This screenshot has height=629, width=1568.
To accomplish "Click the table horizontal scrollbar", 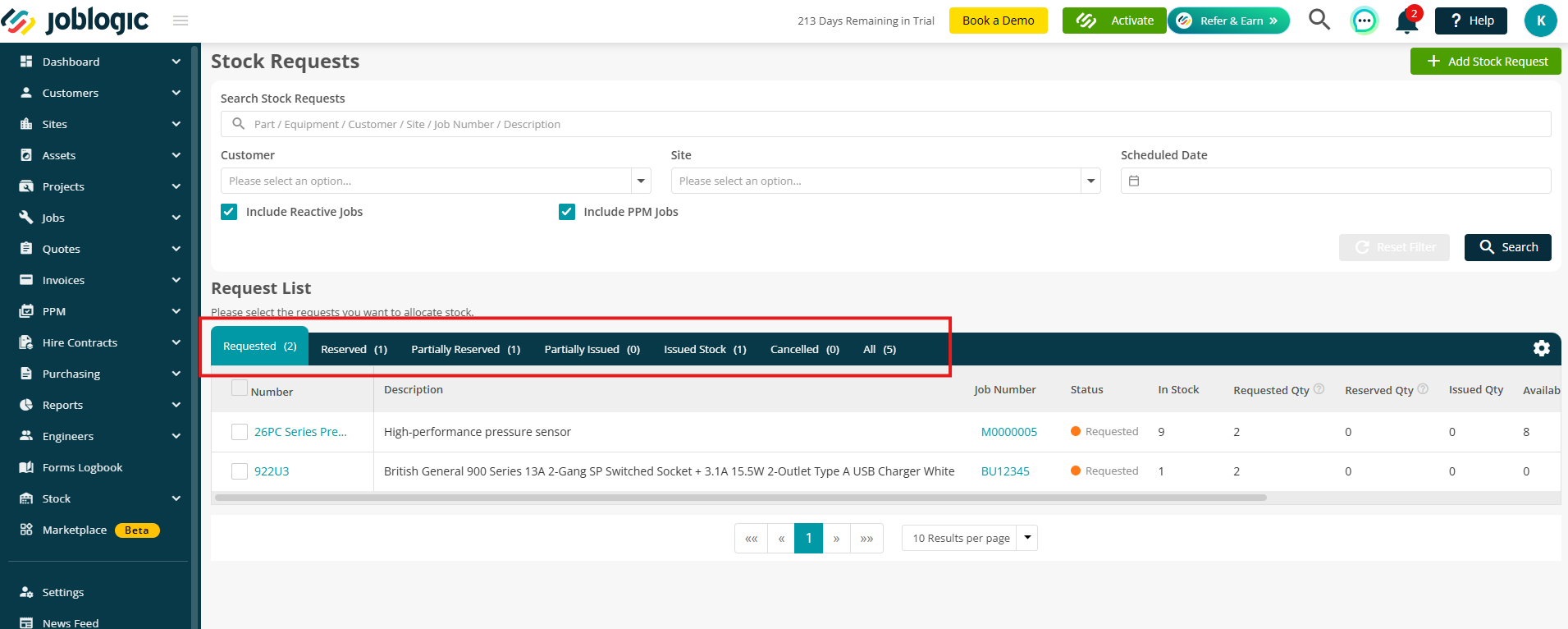I will coord(740,498).
